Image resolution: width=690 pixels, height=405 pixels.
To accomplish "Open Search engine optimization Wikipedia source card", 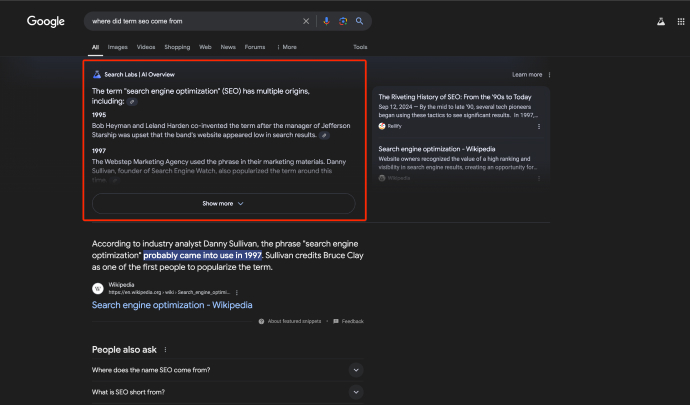I will (437, 149).
